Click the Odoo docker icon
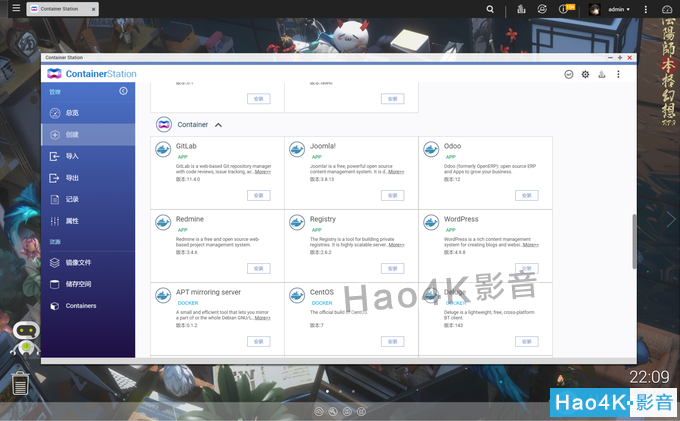Image resolution: width=680 pixels, height=421 pixels. tap(431, 150)
